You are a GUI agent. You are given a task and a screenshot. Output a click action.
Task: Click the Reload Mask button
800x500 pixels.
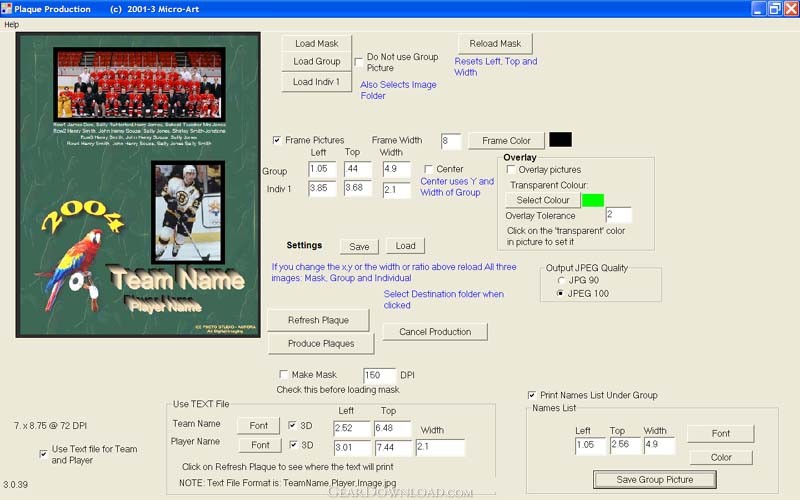click(495, 44)
